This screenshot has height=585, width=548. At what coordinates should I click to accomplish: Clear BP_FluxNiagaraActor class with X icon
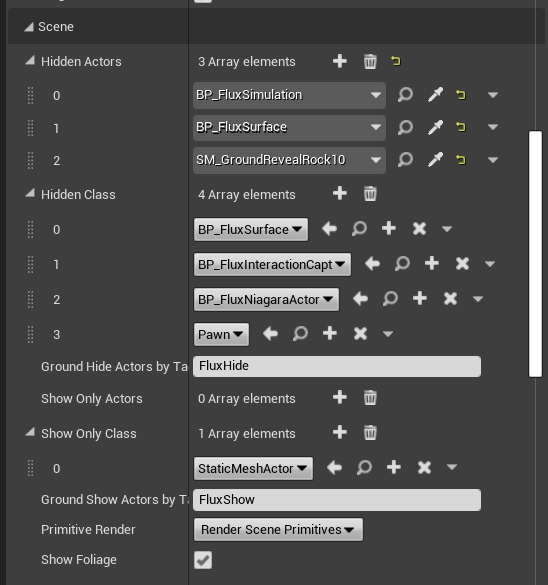coord(450,298)
